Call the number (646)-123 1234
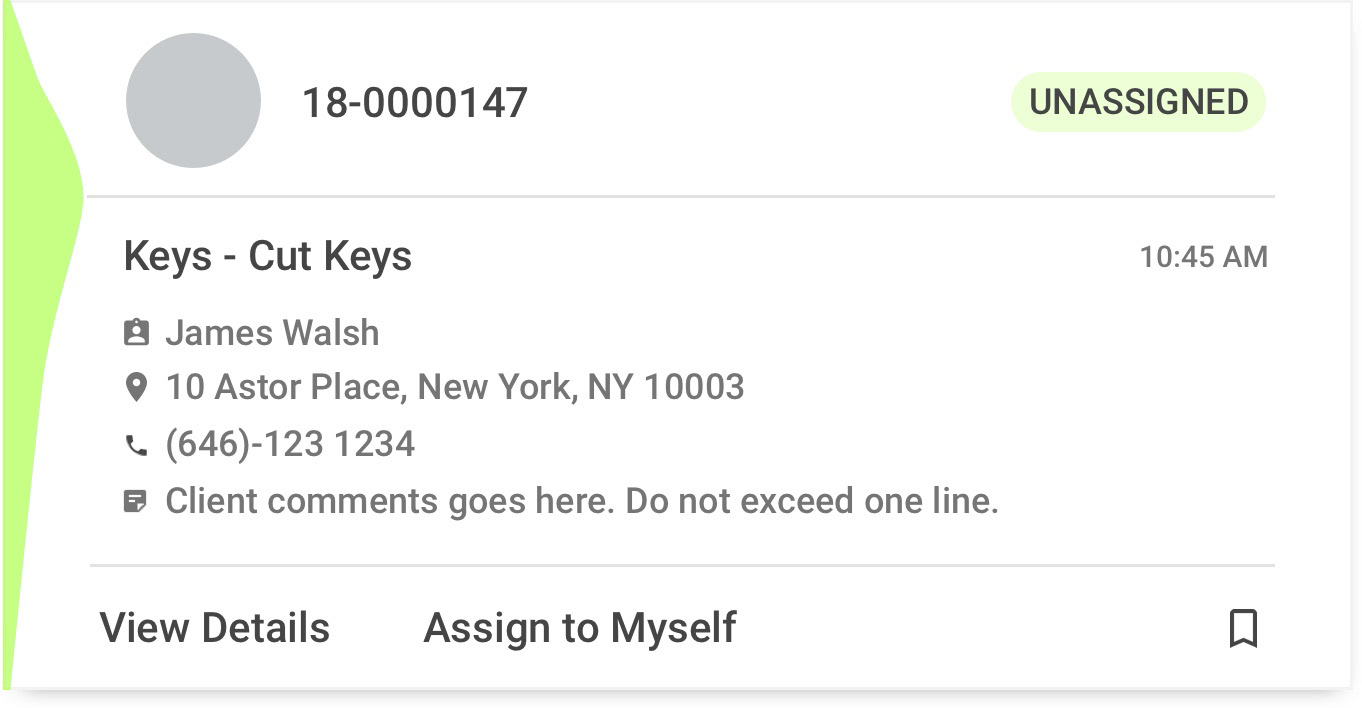This screenshot has width=1362, height=708. click(x=290, y=444)
